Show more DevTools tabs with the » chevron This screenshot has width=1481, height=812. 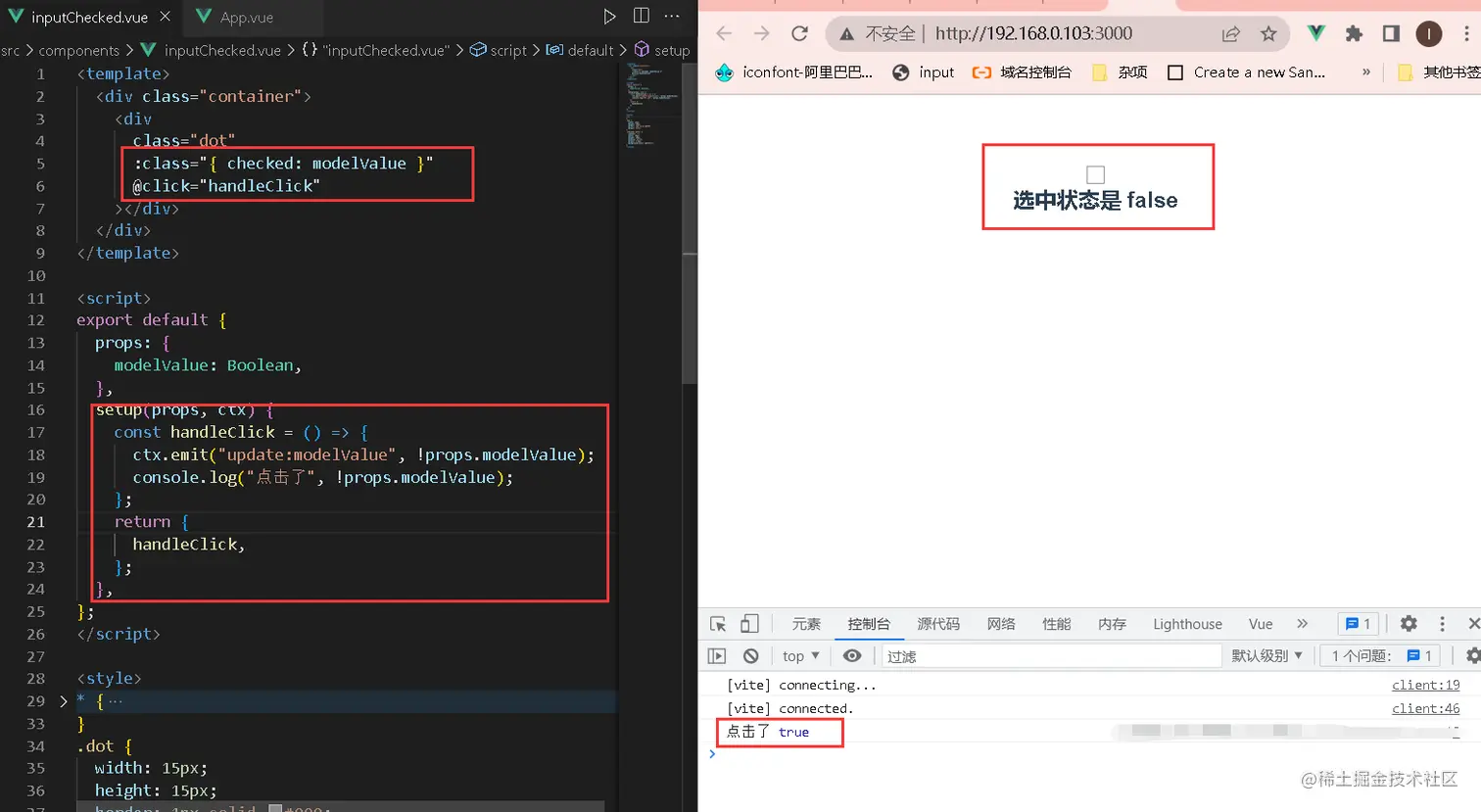(1302, 624)
